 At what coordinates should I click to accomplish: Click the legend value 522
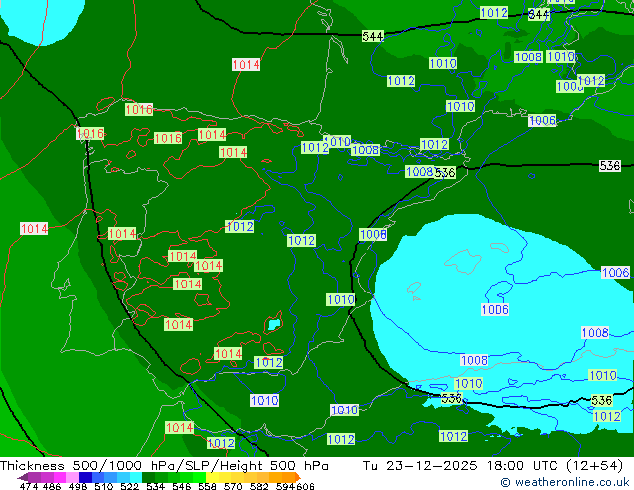129,486
